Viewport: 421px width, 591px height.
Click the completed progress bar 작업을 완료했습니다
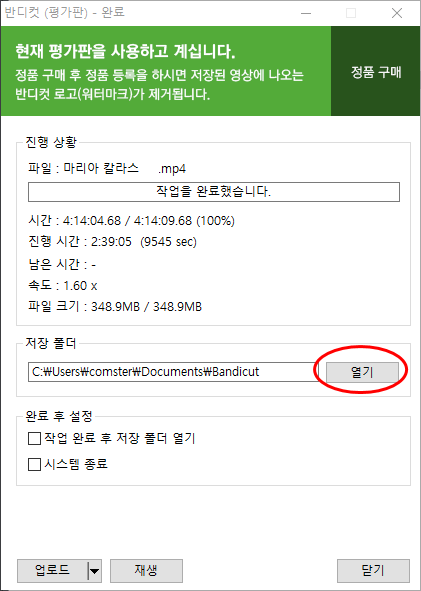pyautogui.click(x=214, y=192)
